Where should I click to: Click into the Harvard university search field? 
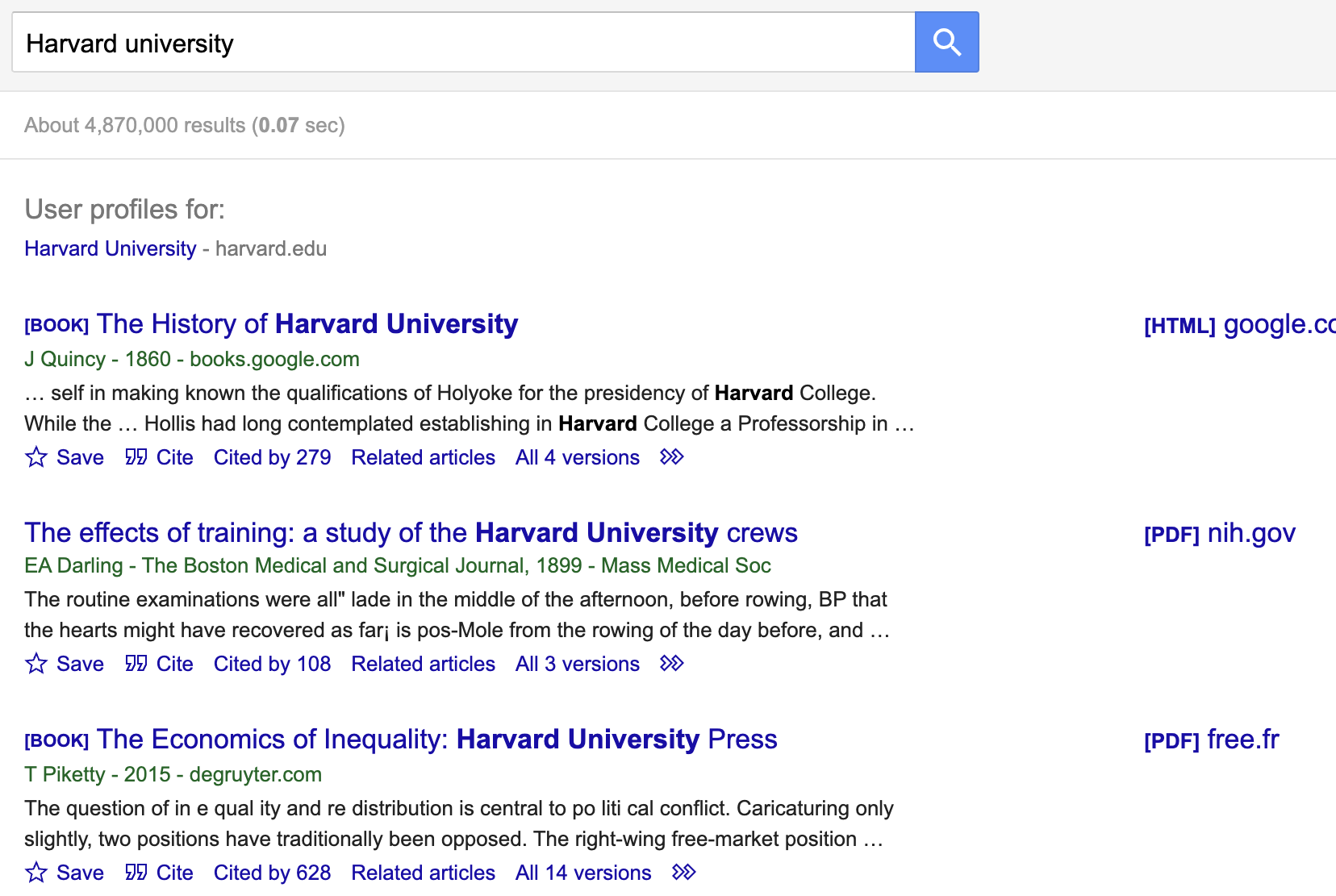(x=463, y=43)
